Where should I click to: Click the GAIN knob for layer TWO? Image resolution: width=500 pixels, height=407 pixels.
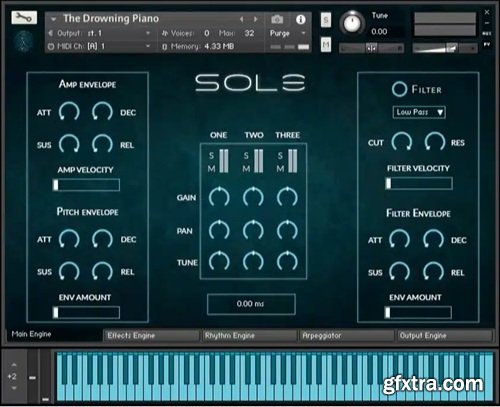253,197
